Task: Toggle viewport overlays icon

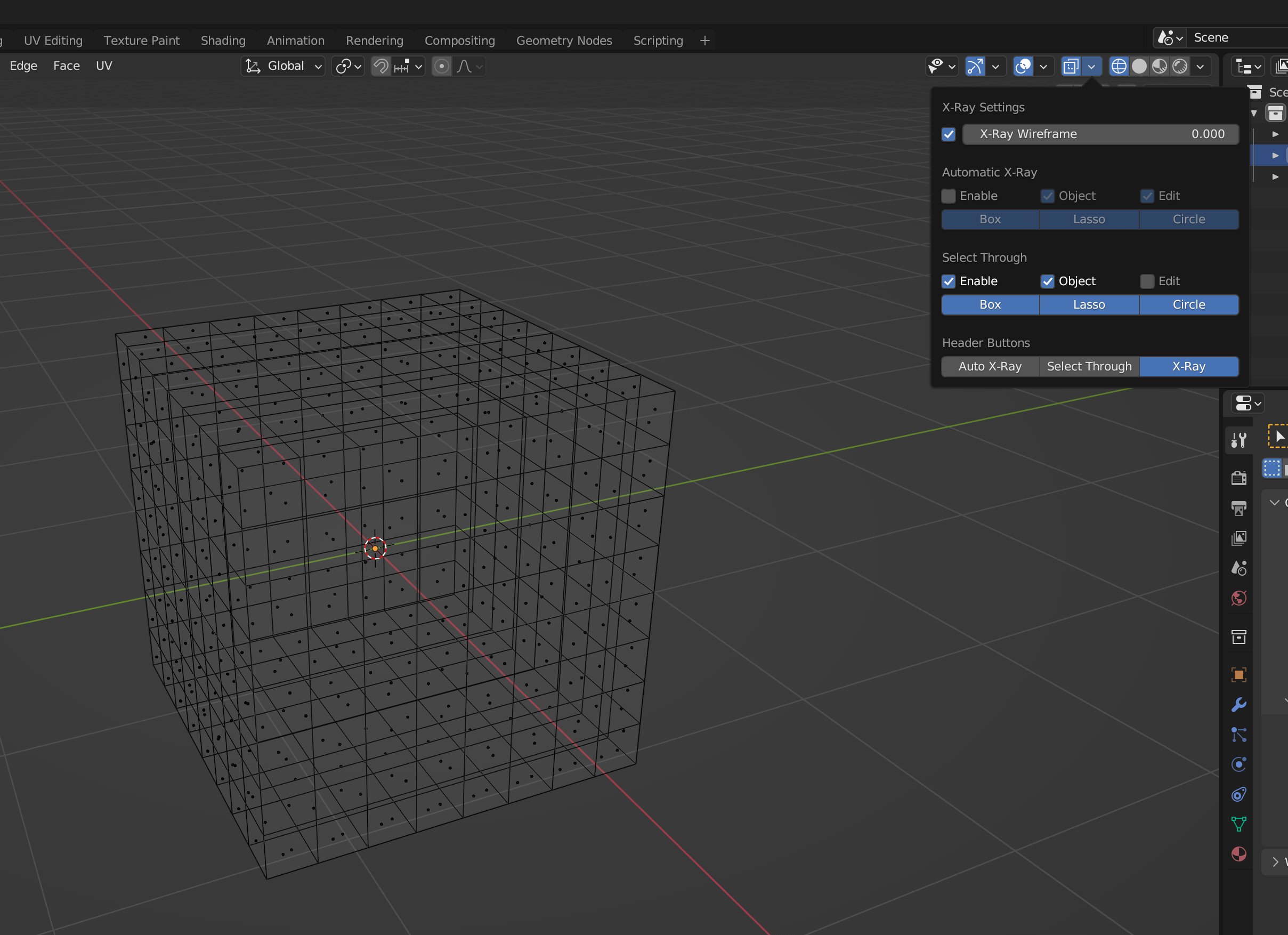Action: point(1023,67)
